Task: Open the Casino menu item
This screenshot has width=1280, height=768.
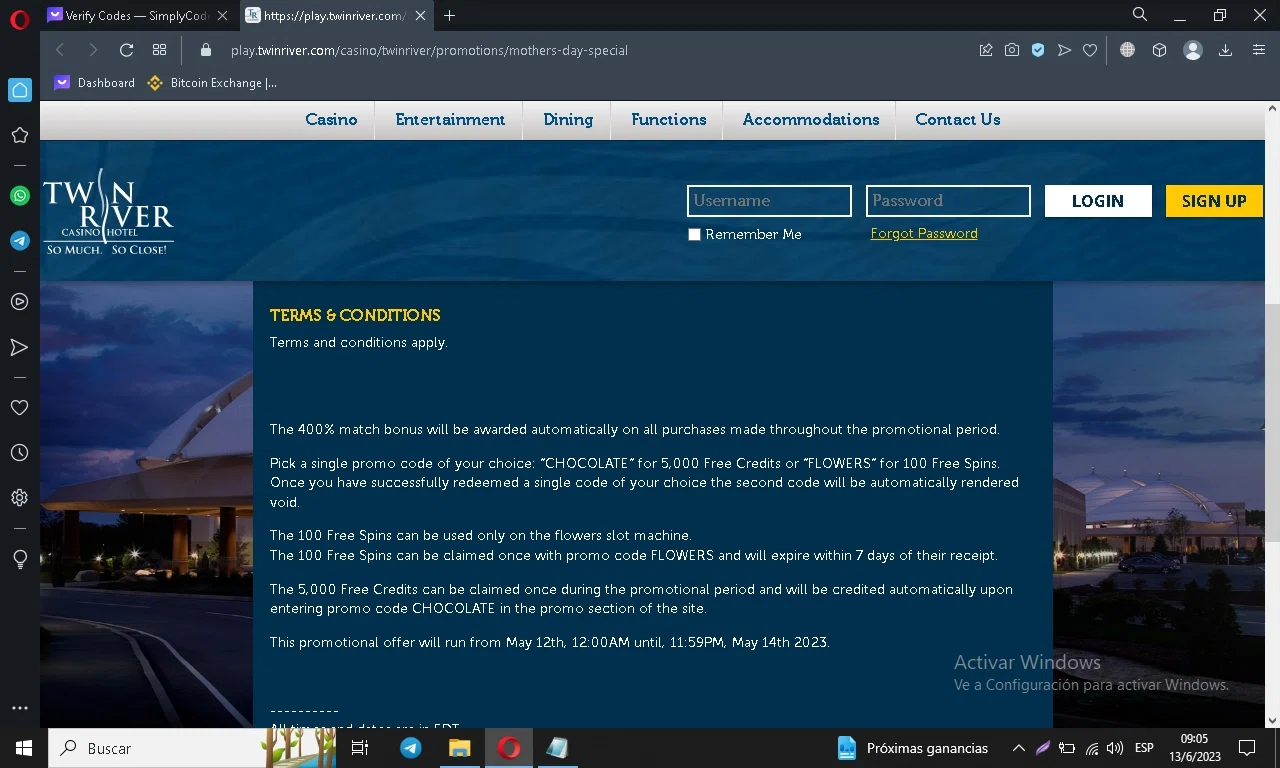Action: [331, 119]
